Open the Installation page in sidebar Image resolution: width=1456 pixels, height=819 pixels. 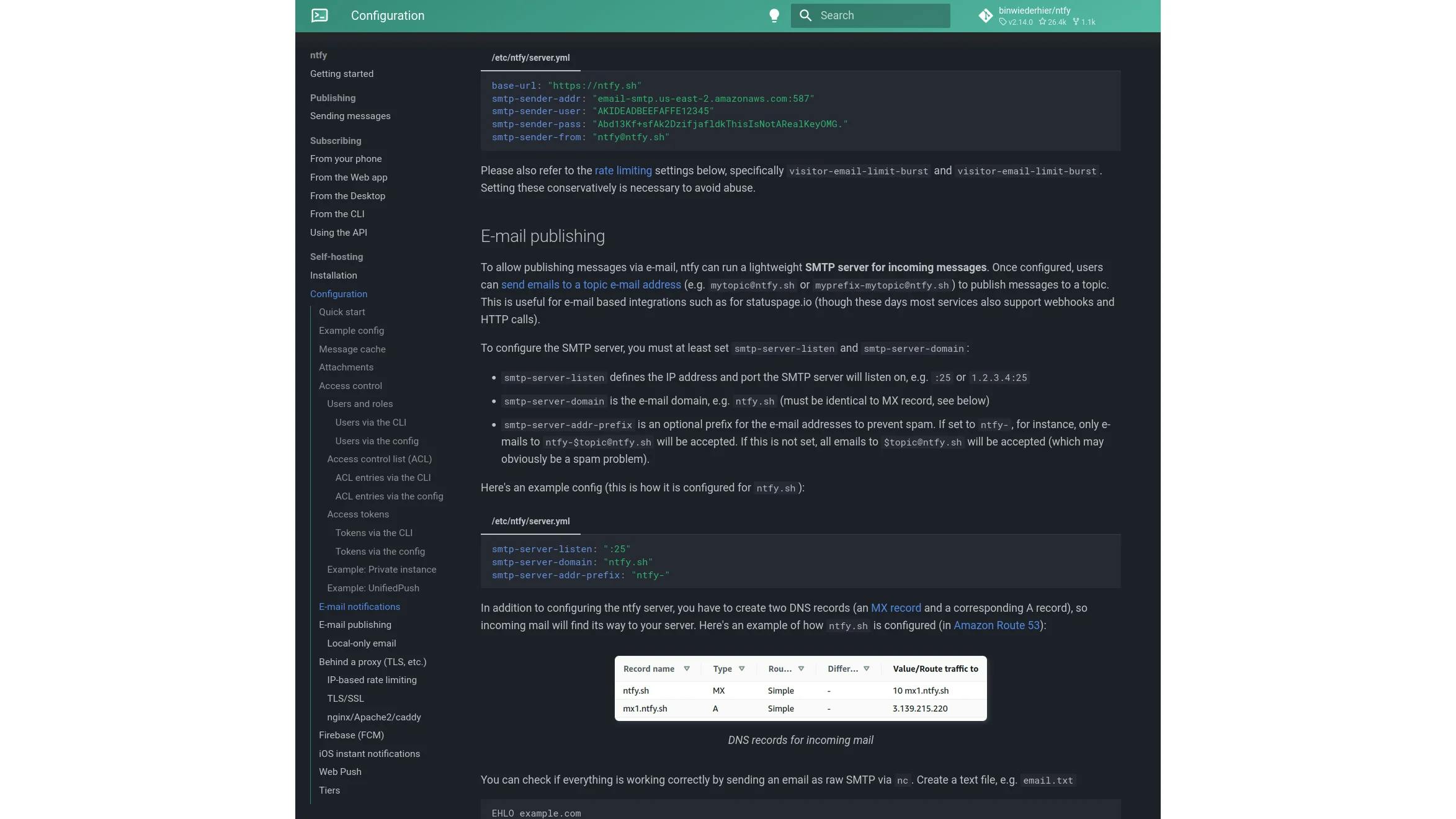pos(333,275)
